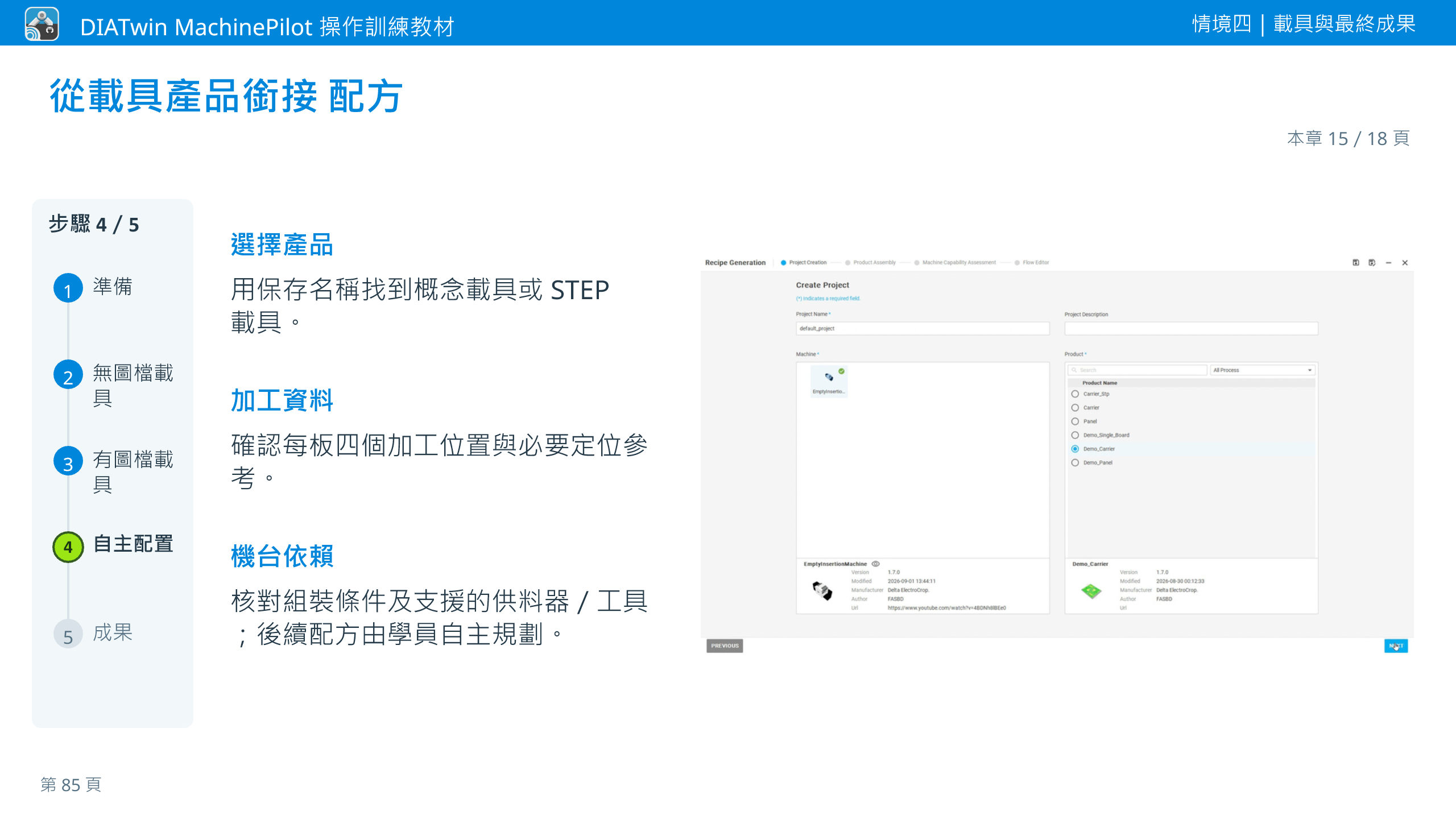Toggle the eye icon beside EmptyInsertionMachine
Viewport: 1456px width, 819px height.
coord(876,564)
